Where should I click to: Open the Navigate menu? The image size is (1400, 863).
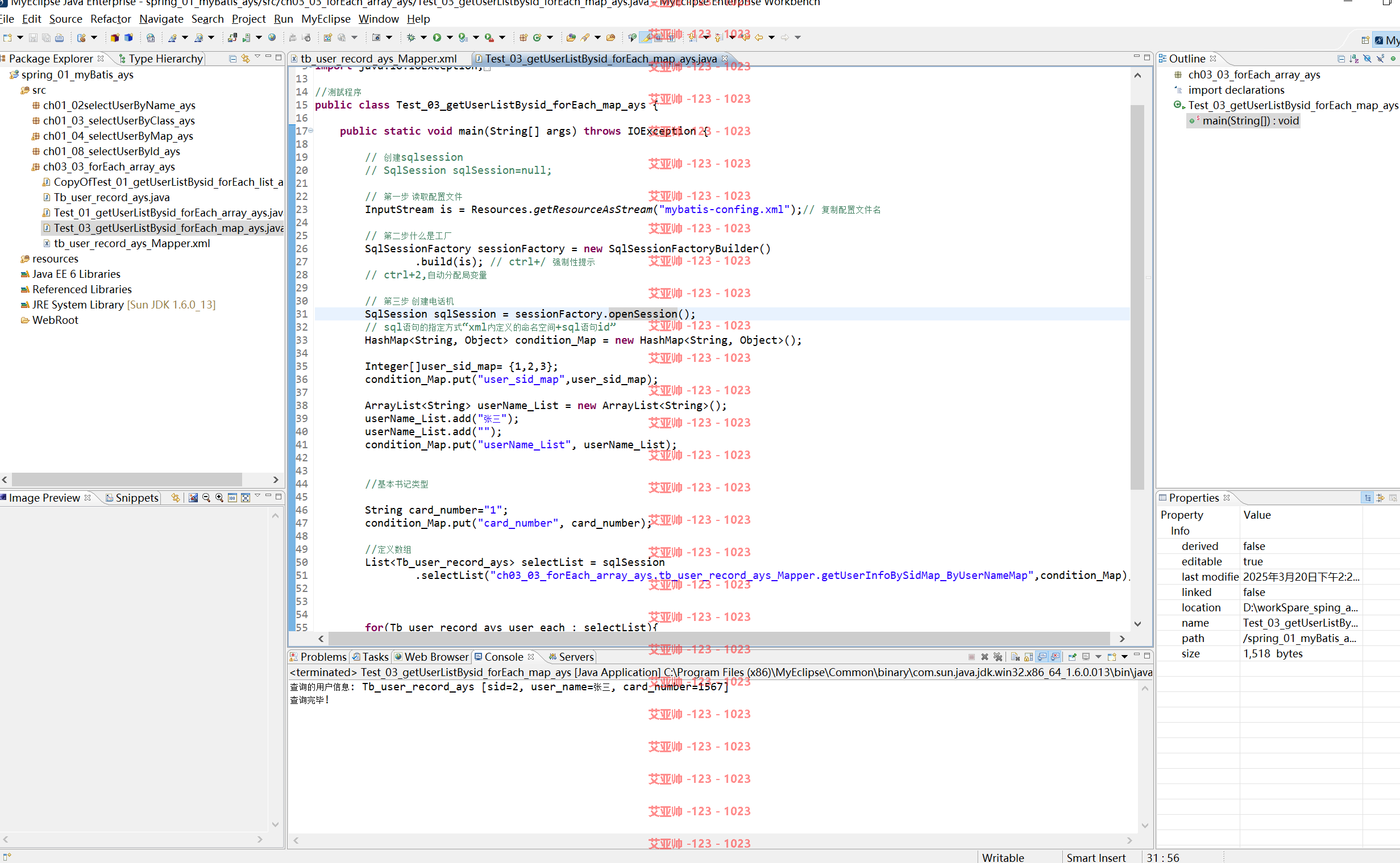point(161,19)
